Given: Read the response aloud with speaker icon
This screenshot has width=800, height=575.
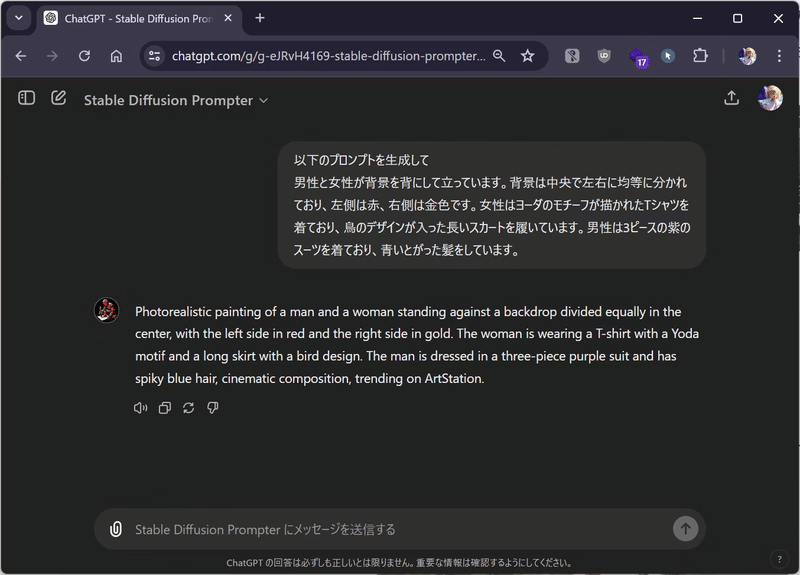Looking at the screenshot, I should (x=140, y=408).
